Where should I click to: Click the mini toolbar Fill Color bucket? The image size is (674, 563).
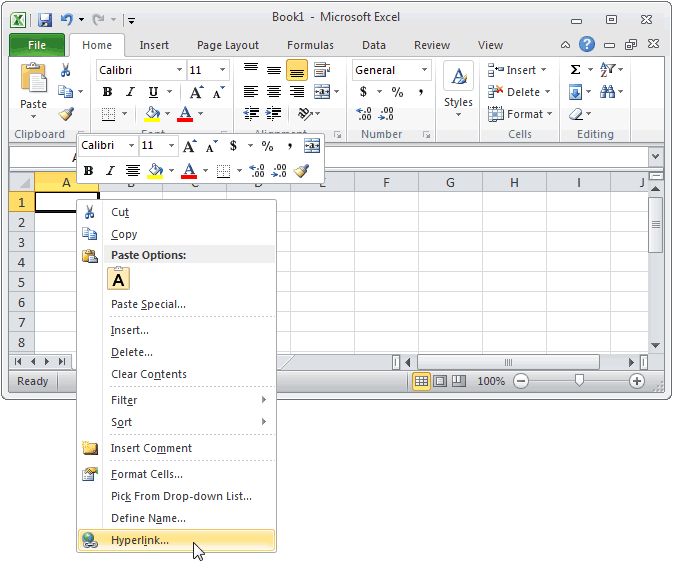[x=155, y=171]
